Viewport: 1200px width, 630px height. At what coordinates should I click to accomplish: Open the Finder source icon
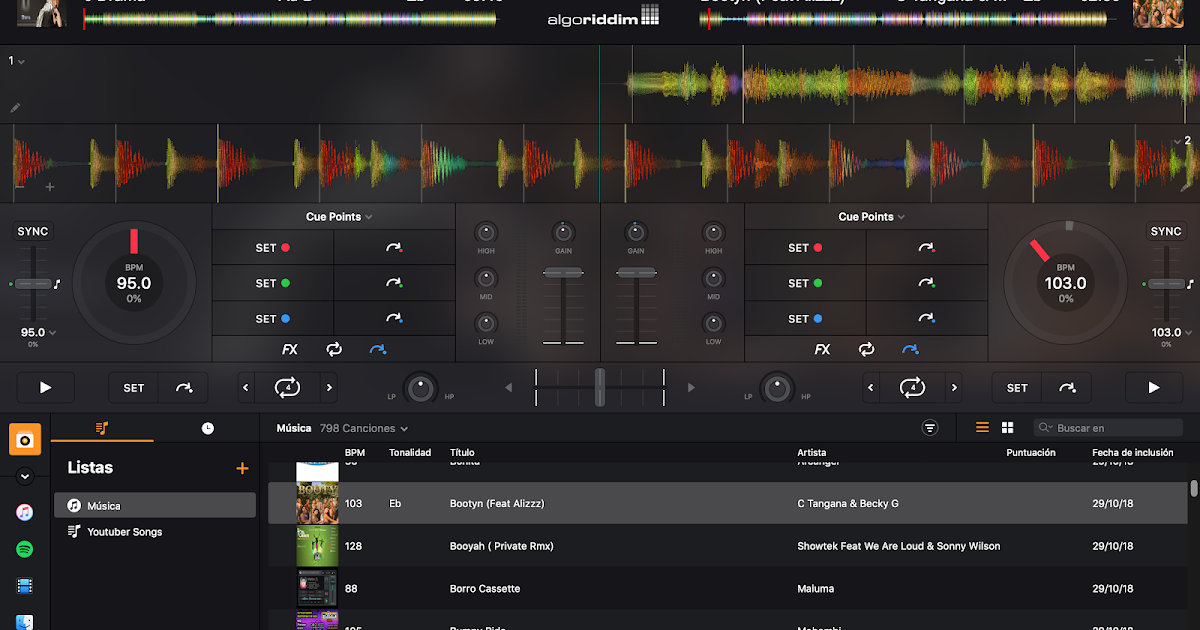click(25, 622)
